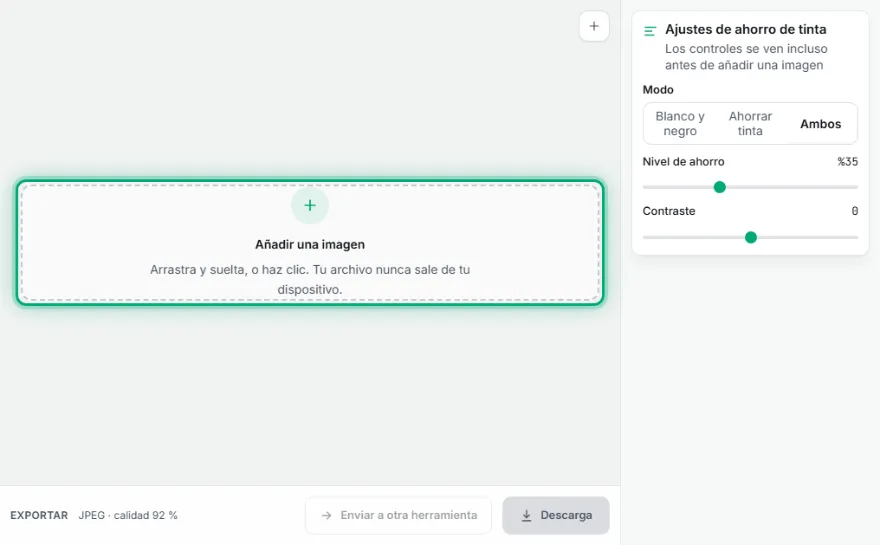Click the download arrow icon in Descarga

[x=526, y=515]
